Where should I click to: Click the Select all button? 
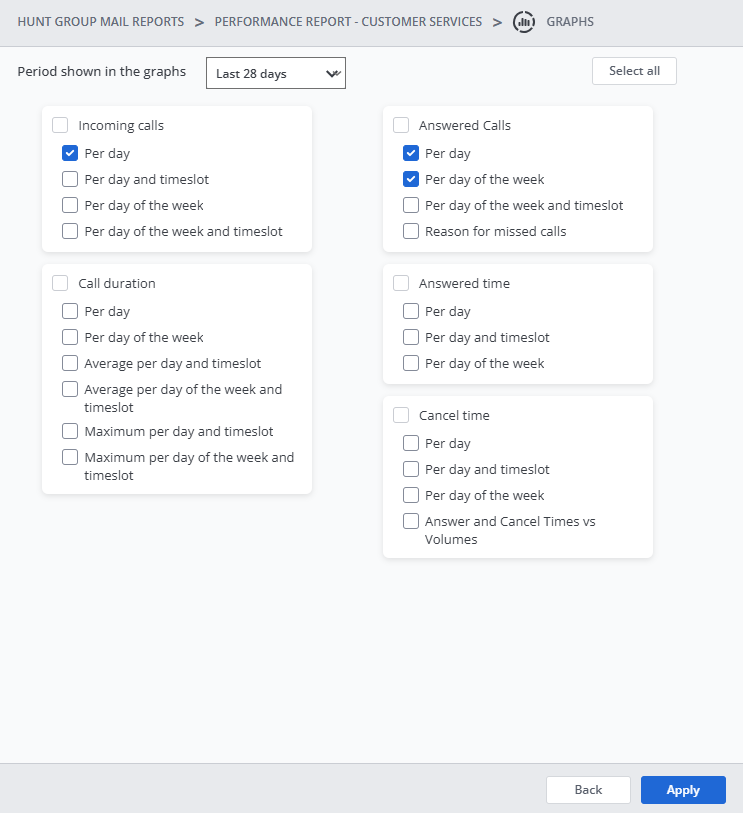click(634, 71)
